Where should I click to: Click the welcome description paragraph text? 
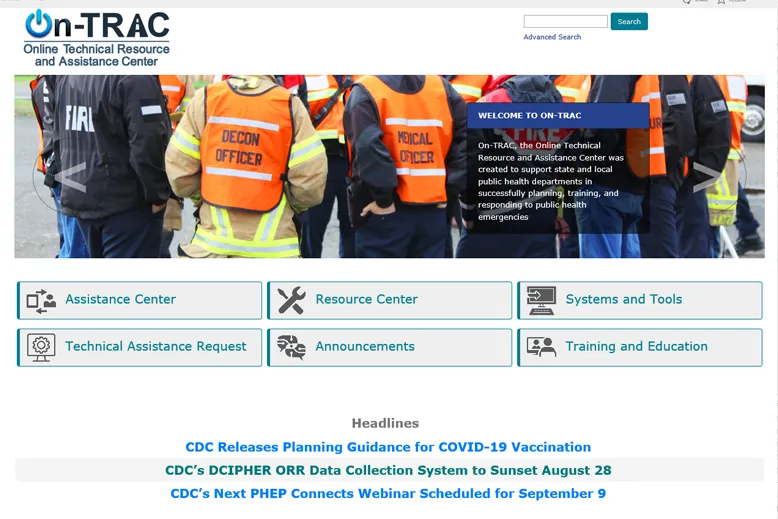tap(551, 181)
